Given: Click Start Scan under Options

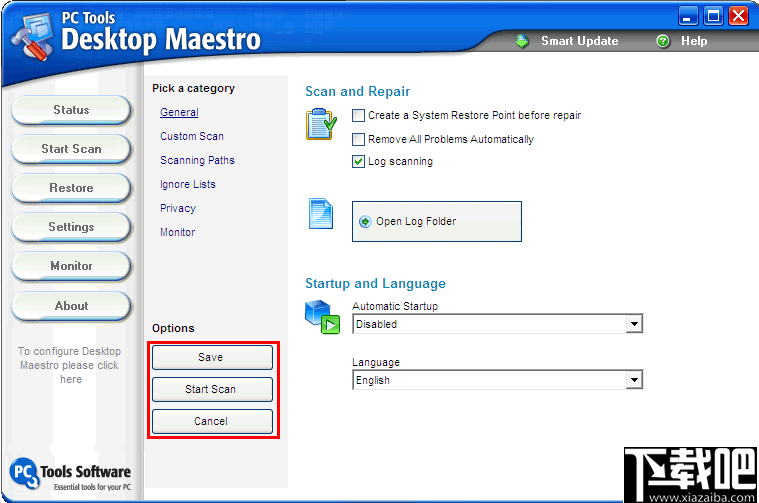Looking at the screenshot, I should tap(213, 389).
